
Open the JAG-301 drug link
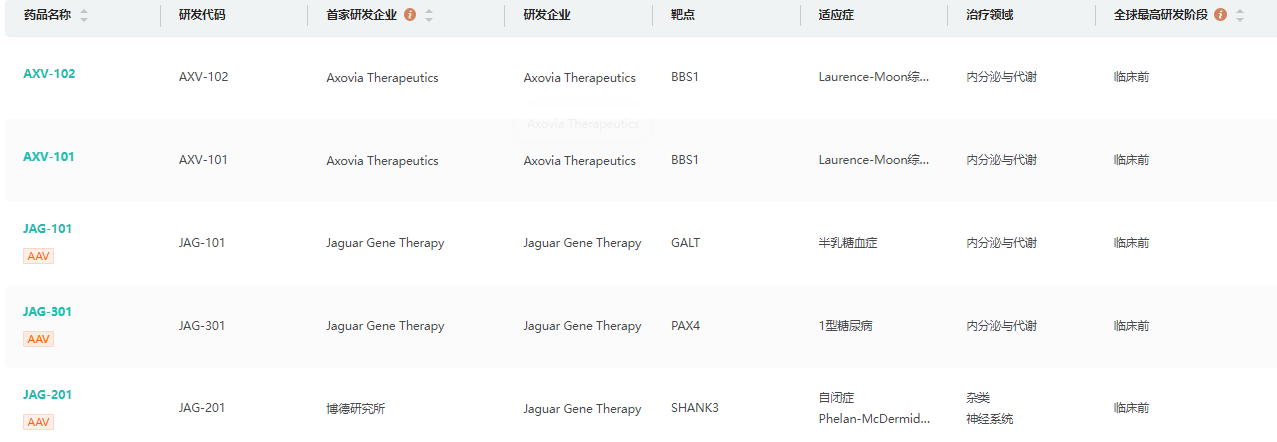pyautogui.click(x=48, y=312)
